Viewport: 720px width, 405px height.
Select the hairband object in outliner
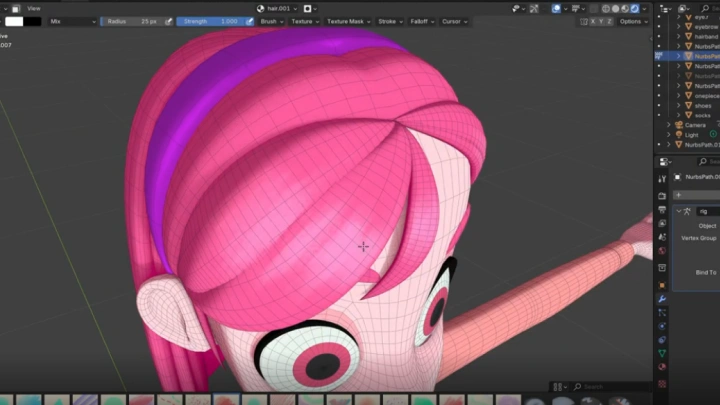click(x=706, y=37)
